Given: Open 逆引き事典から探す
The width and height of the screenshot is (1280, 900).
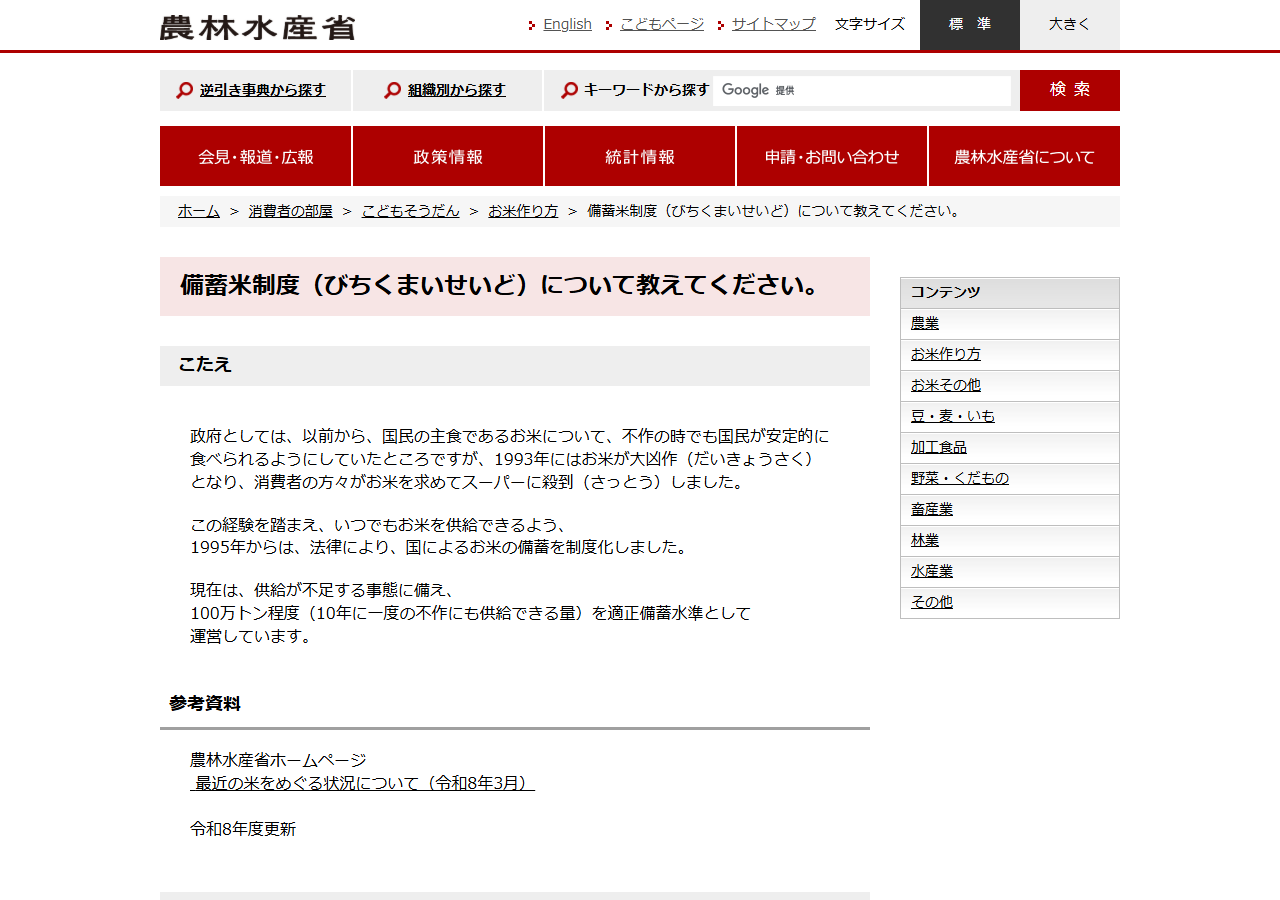Looking at the screenshot, I should [x=262, y=90].
